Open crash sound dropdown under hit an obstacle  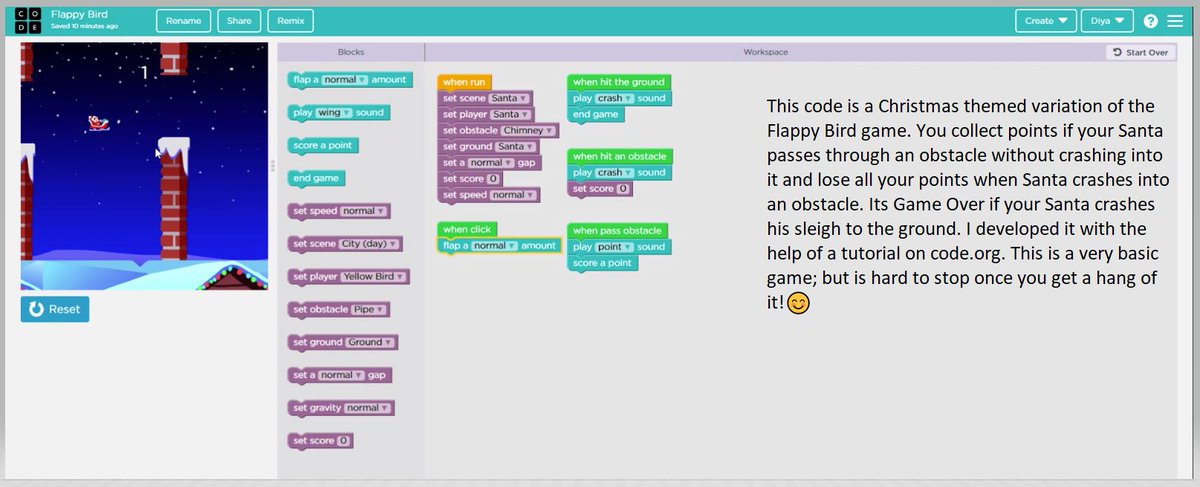pyautogui.click(x=615, y=173)
